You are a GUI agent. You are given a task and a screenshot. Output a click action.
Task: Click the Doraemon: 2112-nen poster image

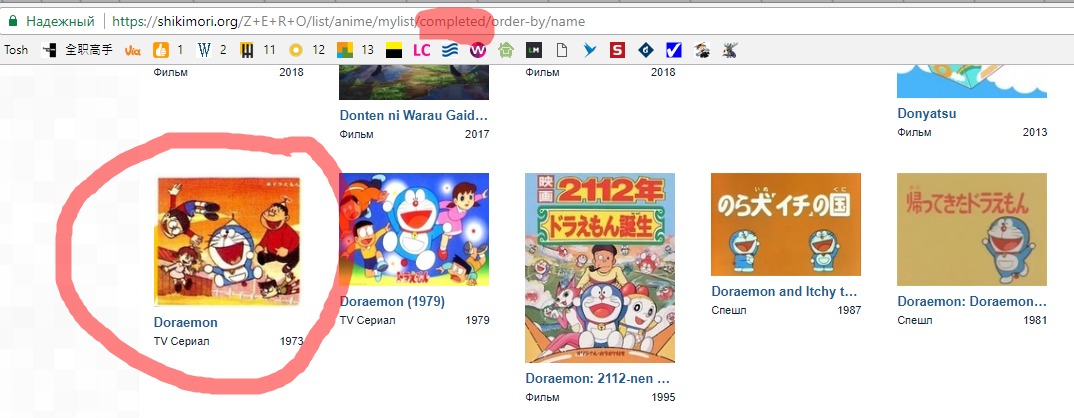600,267
